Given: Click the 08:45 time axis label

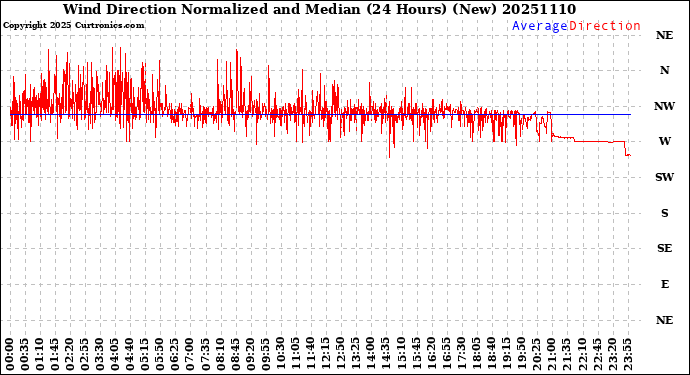Looking at the screenshot, I should tap(235, 355).
